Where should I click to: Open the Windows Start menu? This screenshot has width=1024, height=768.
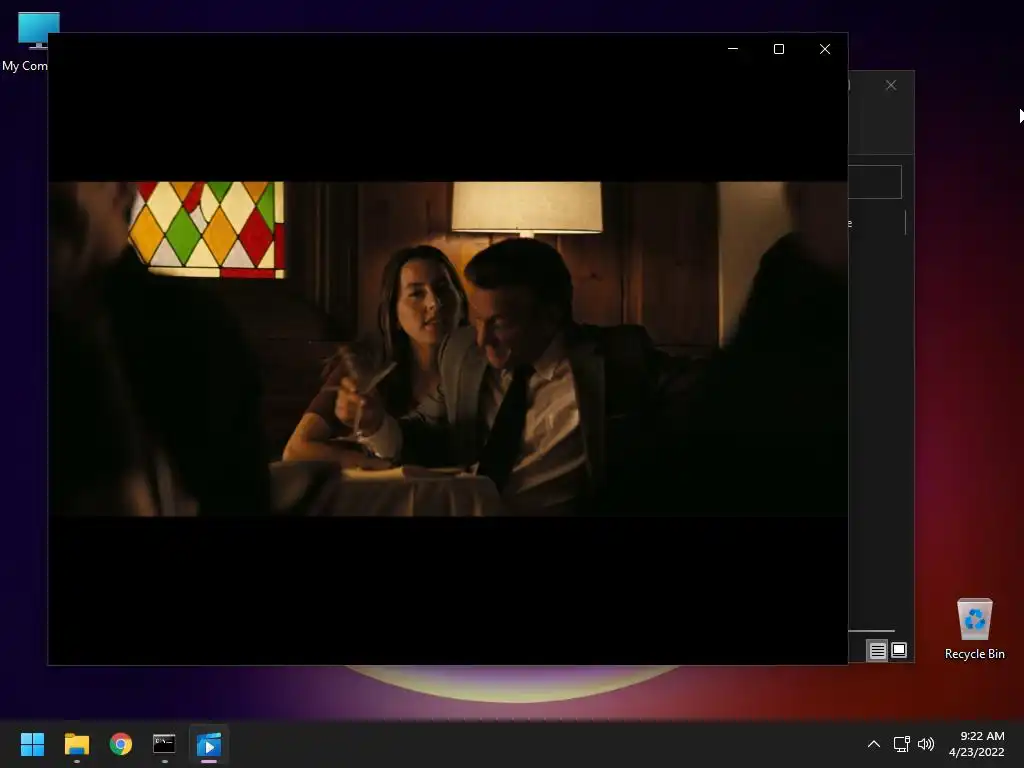(x=32, y=744)
